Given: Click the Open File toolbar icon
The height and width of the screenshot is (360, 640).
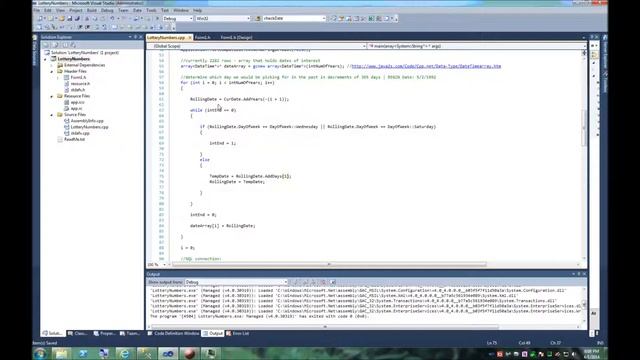Looking at the screenshot, I should pyautogui.click(x=62, y=18).
